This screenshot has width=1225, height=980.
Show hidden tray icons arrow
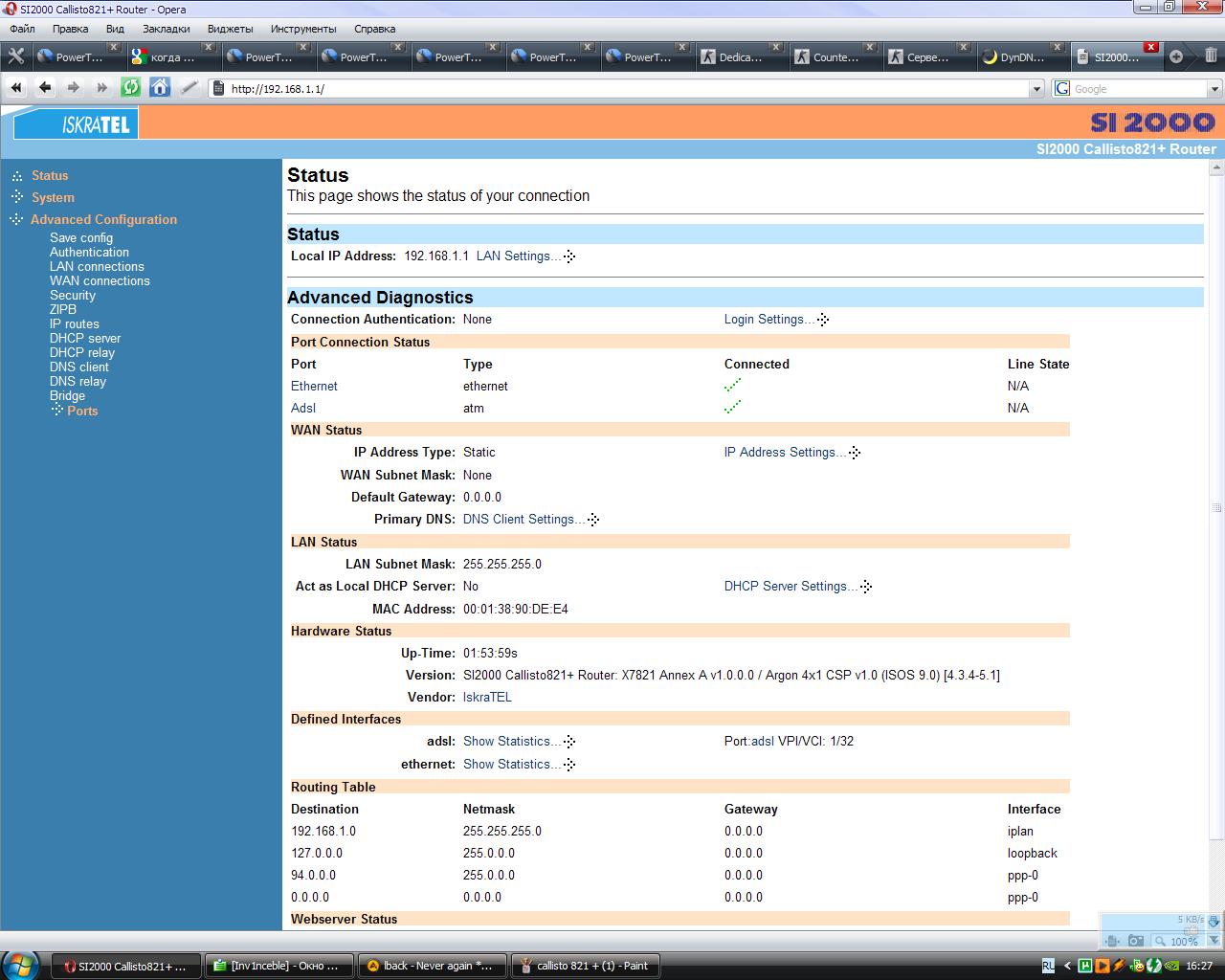pos(1069,966)
